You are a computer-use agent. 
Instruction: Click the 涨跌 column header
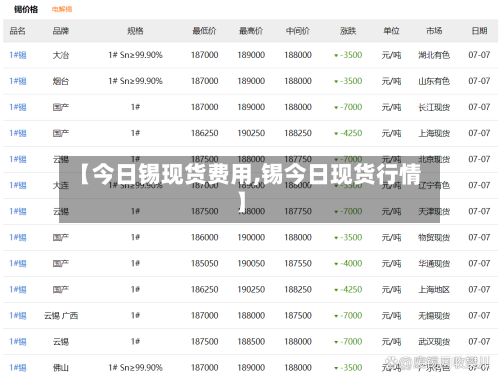[348, 31]
